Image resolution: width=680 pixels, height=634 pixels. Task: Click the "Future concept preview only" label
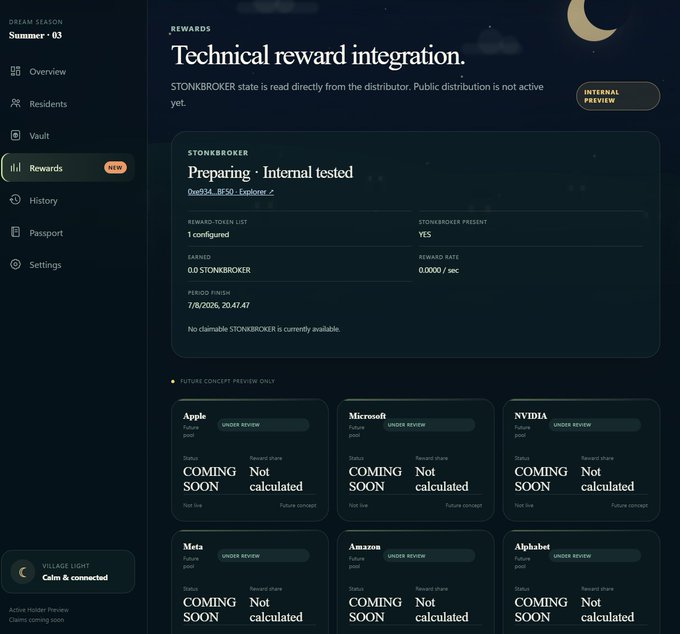click(227, 381)
